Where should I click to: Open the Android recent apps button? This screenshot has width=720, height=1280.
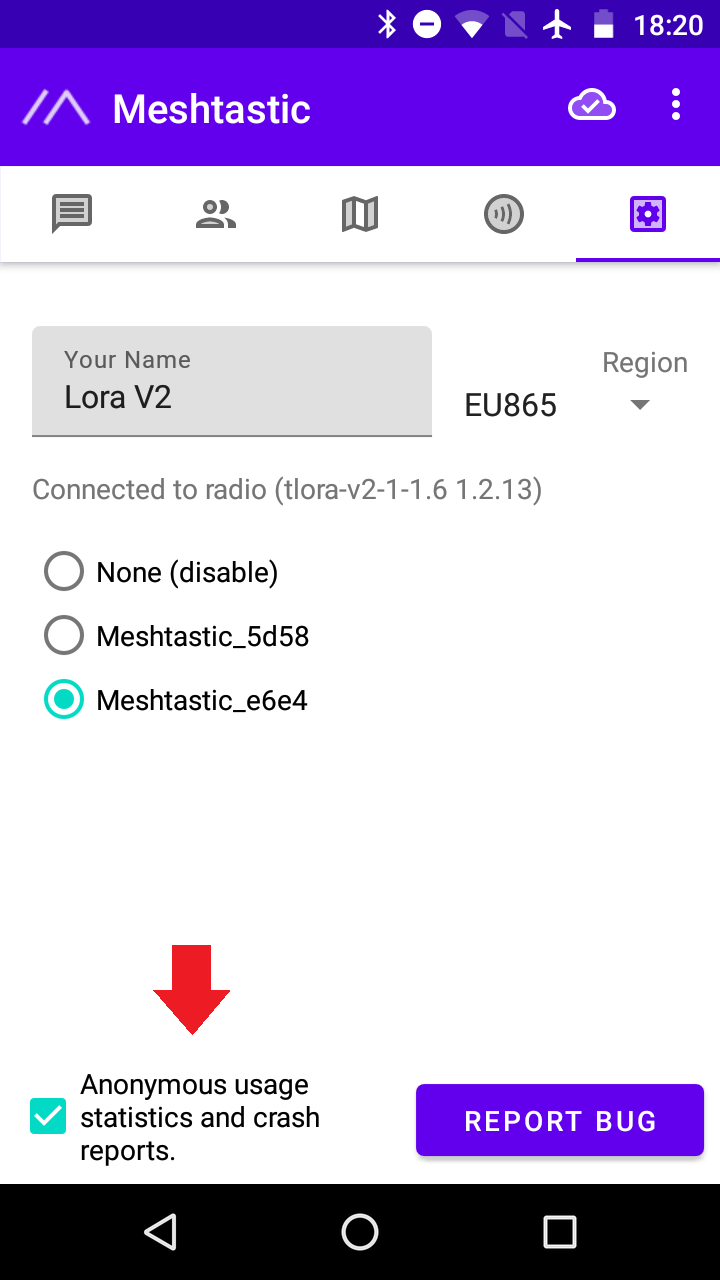click(559, 1232)
